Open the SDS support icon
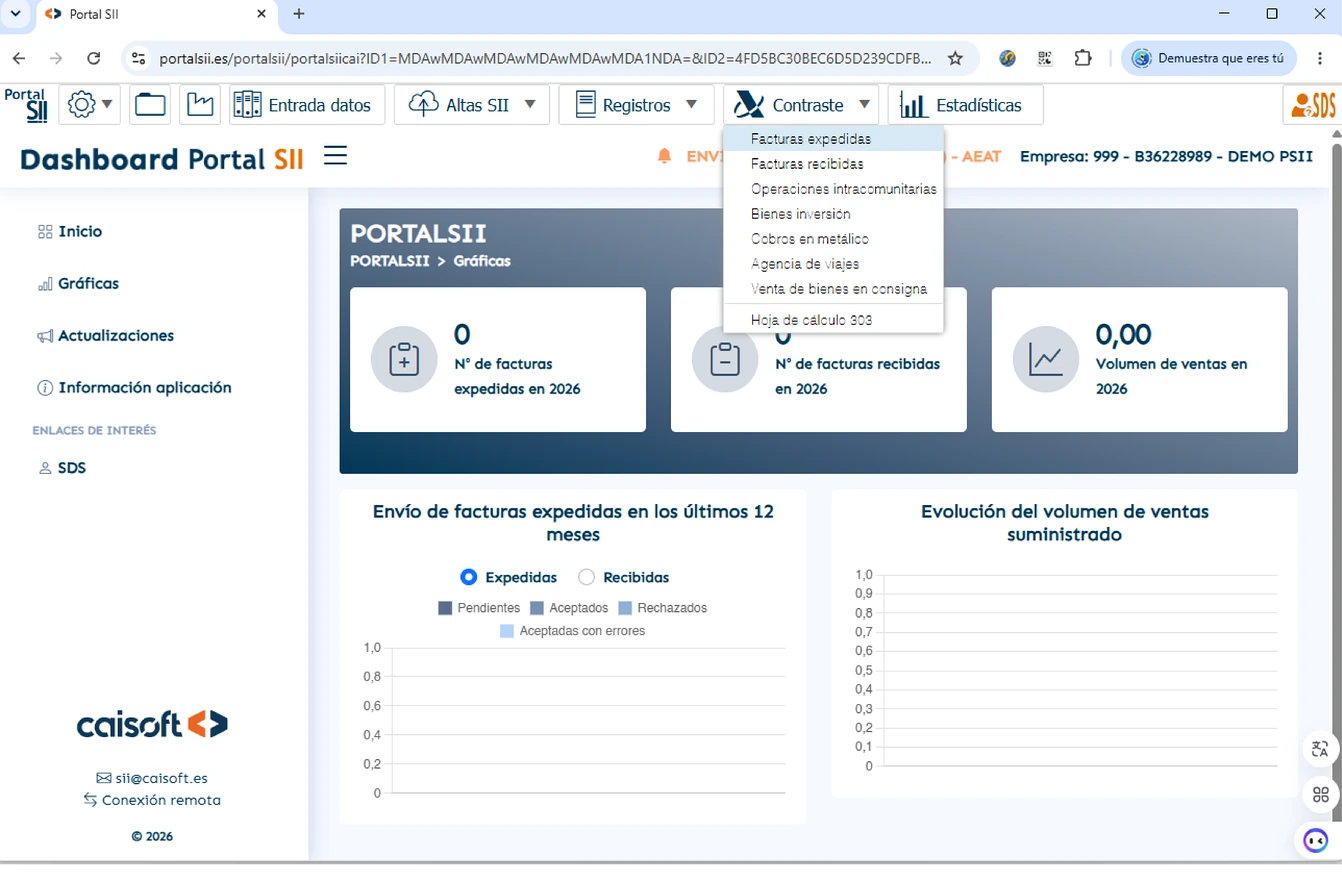 point(1312,105)
